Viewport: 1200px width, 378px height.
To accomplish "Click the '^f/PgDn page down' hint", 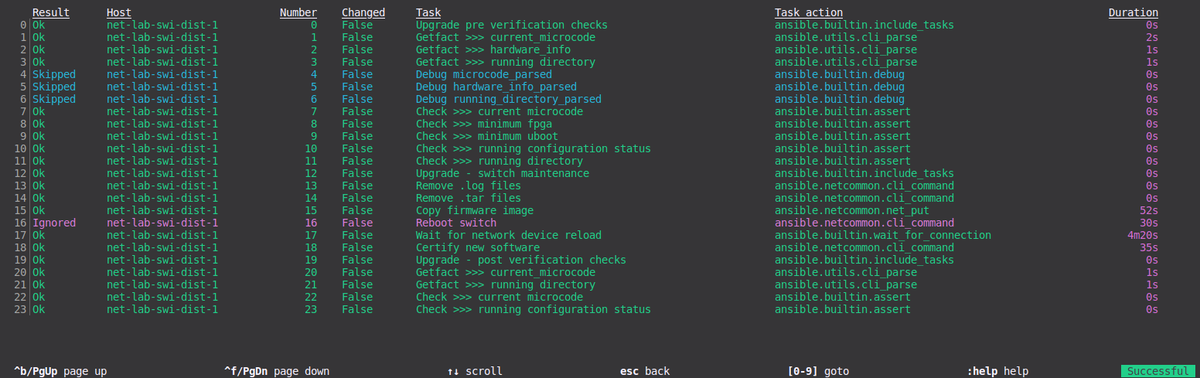I will (276, 371).
